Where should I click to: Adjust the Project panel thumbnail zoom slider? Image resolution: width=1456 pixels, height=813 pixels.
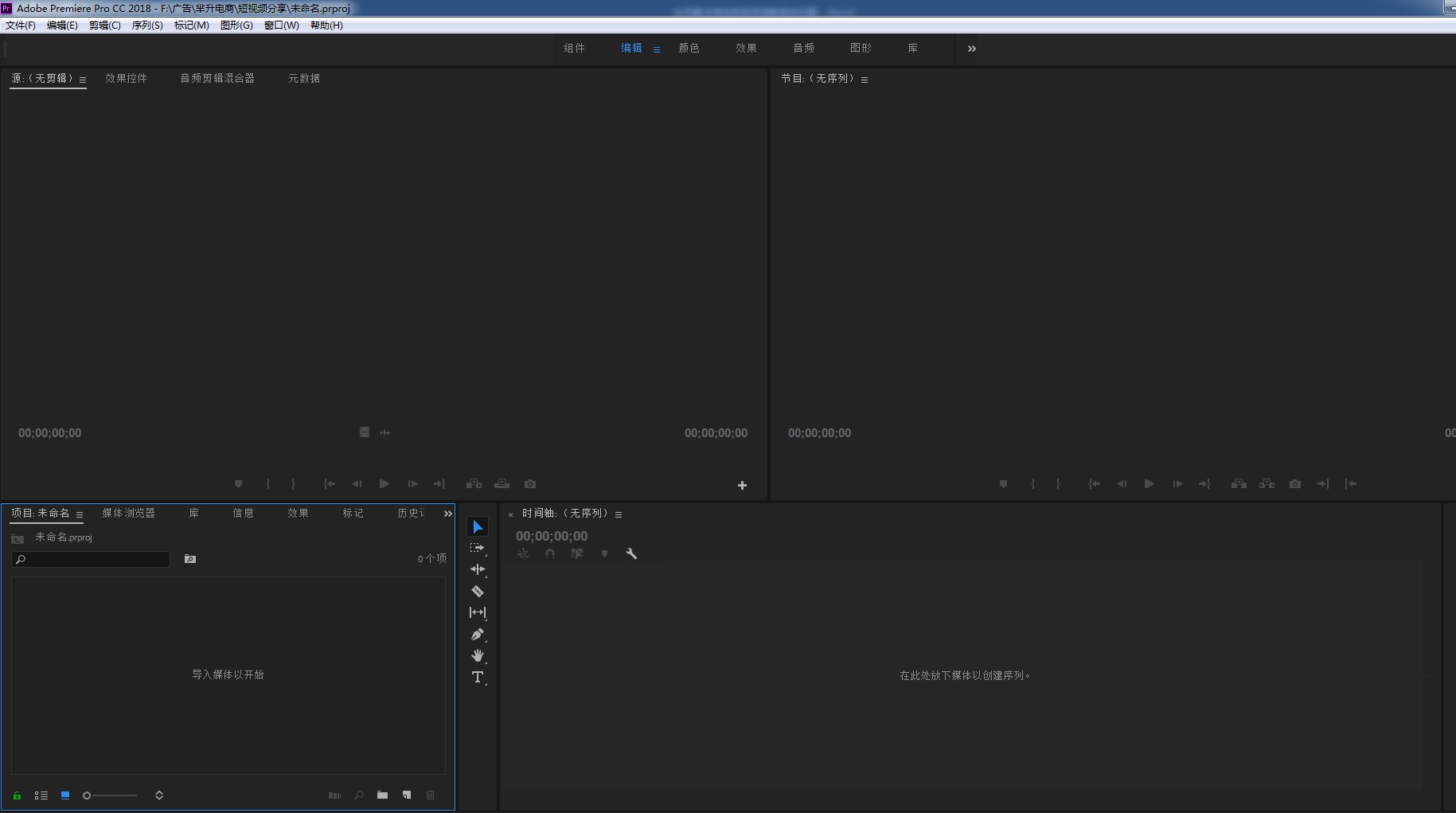click(111, 795)
